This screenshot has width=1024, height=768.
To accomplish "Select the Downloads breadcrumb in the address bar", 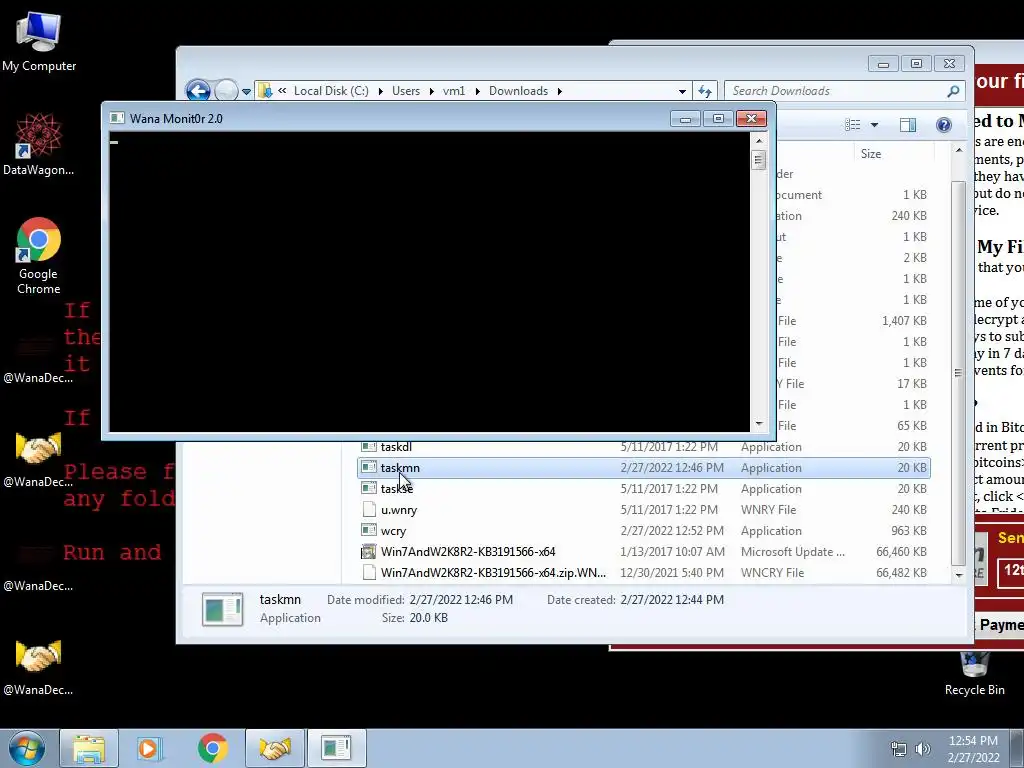I will [519, 91].
